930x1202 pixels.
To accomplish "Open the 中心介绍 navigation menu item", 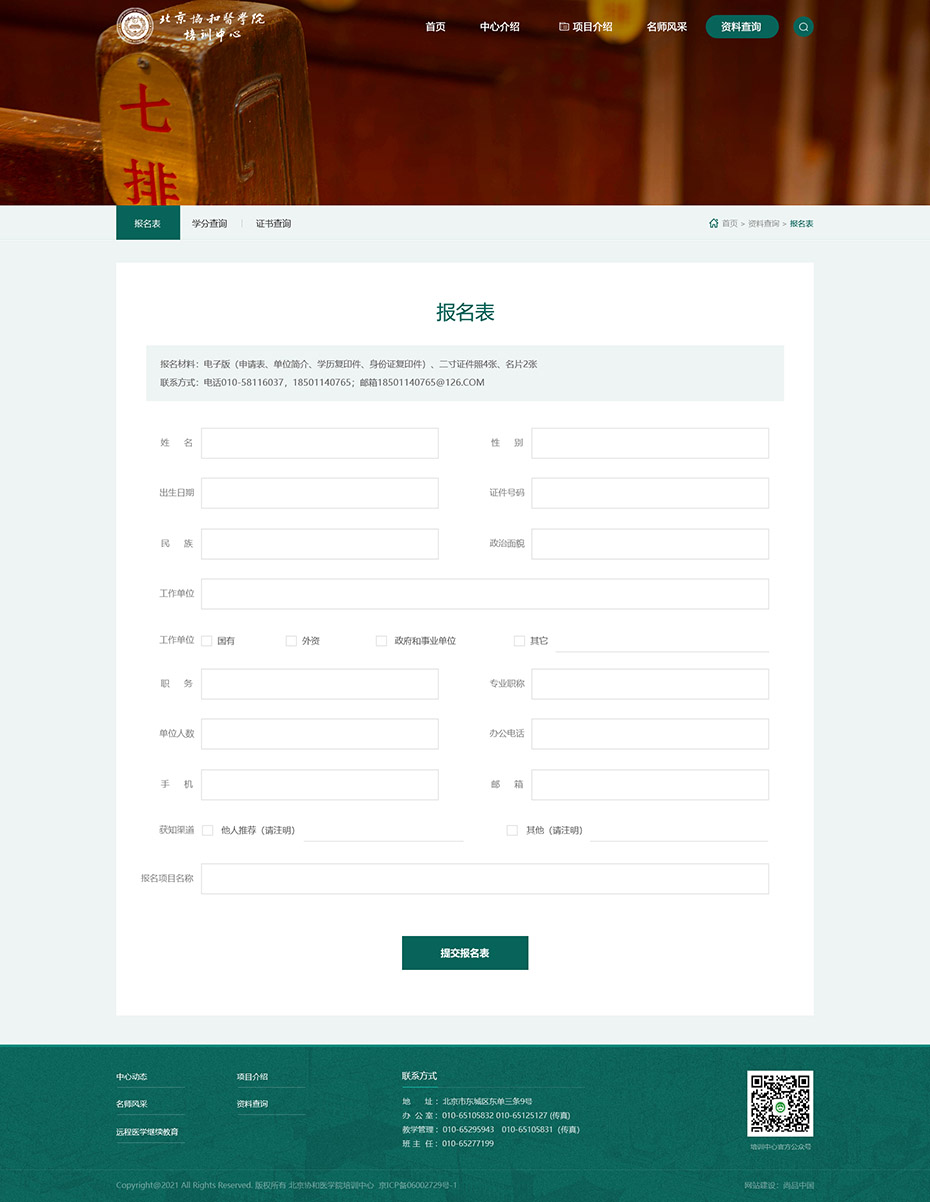I will pos(499,27).
